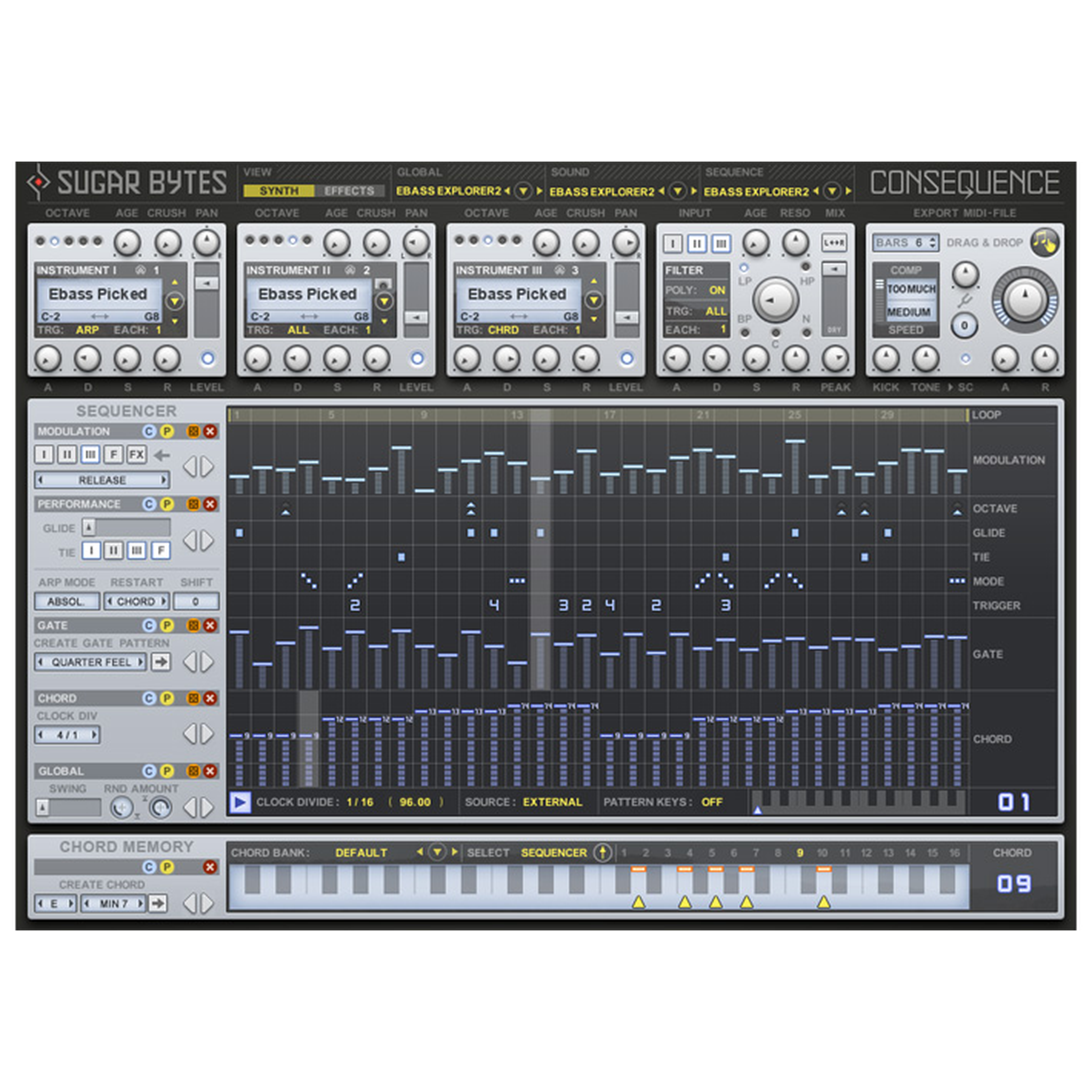Viewport: 1092px width, 1092px height.
Task: Click the Glide slider handle
Action: [x=89, y=528]
